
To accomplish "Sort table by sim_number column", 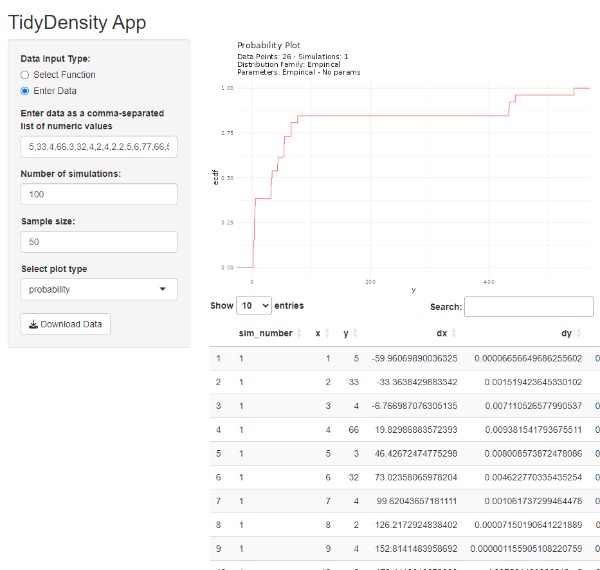I will coord(265,333).
